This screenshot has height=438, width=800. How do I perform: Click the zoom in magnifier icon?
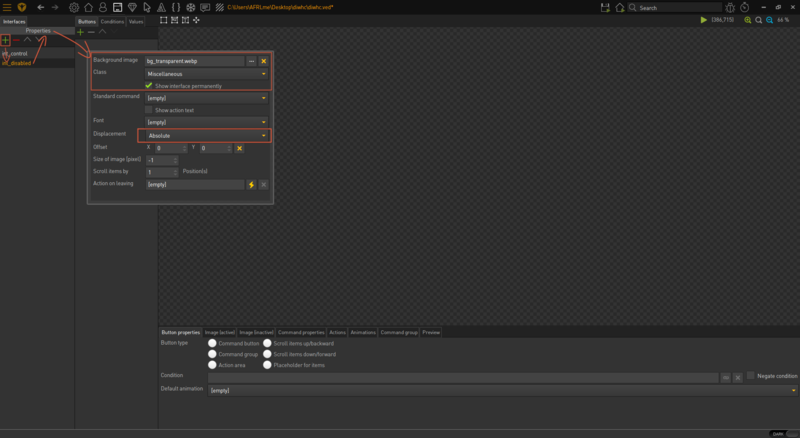746,20
